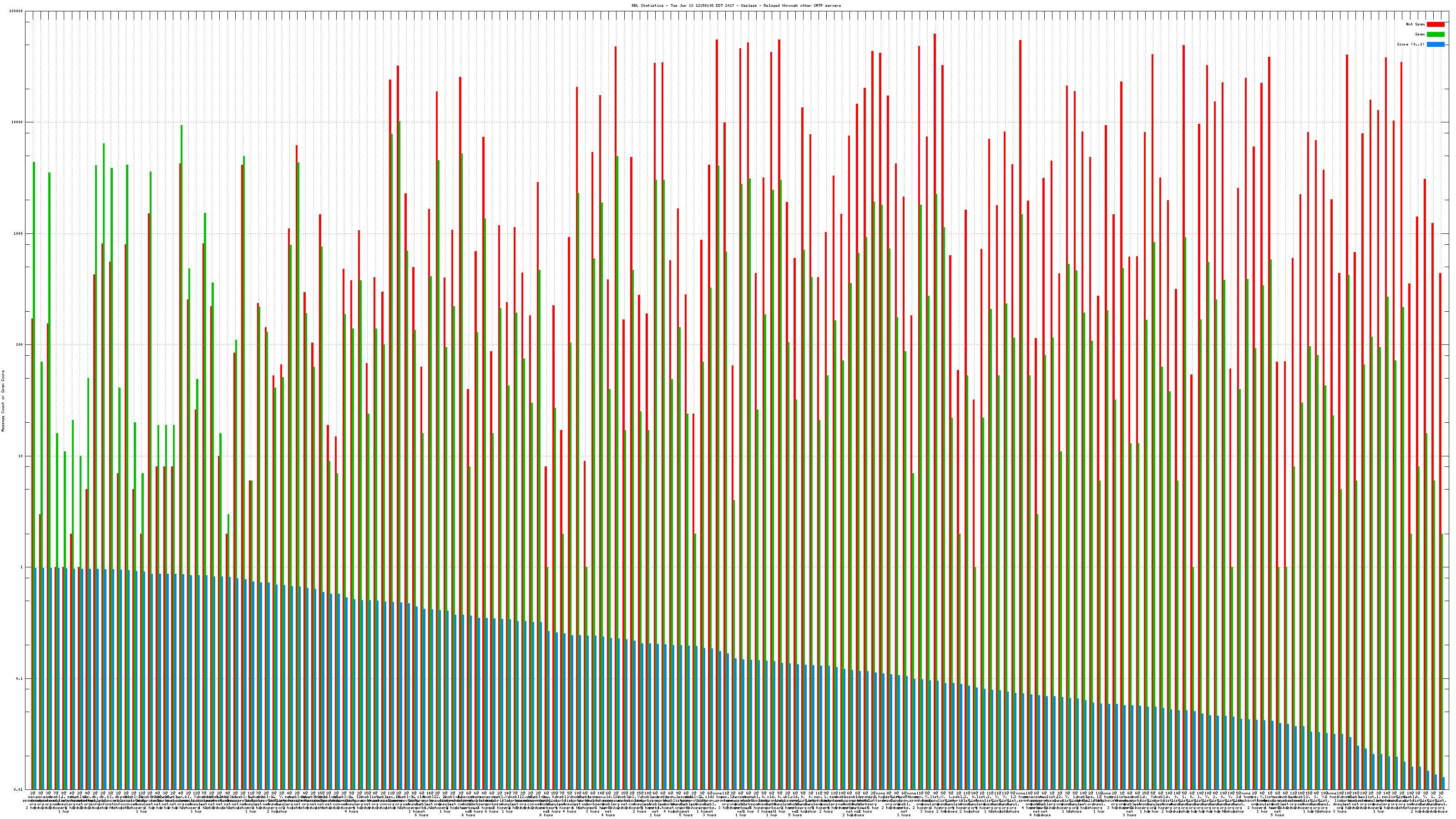Click the first blue score bar at left
Image resolution: width=1456 pixels, height=819 pixels.
tap(35, 678)
